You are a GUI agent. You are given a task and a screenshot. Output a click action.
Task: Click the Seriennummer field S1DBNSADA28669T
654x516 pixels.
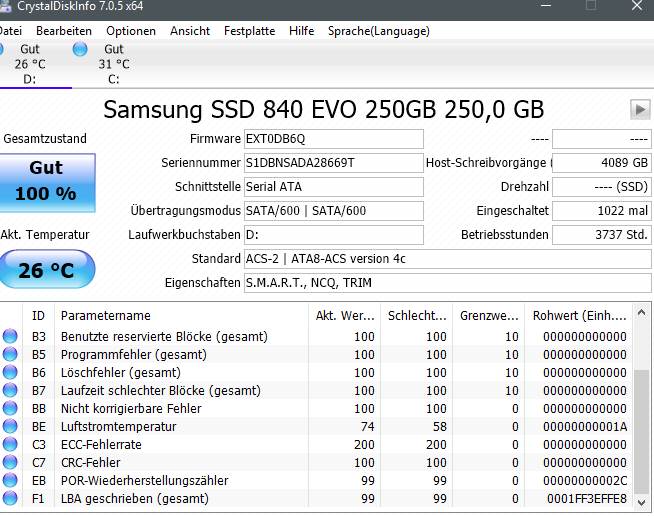[334, 163]
